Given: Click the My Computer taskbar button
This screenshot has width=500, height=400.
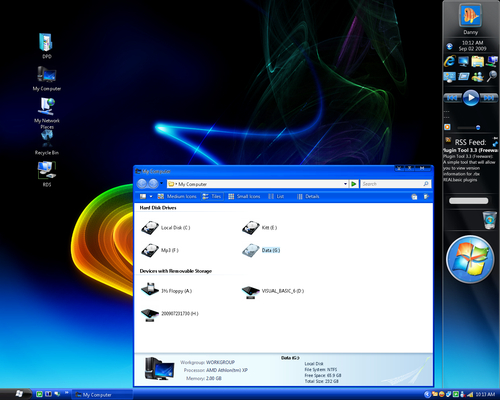Looking at the screenshot, I should pyautogui.click(x=101, y=395).
